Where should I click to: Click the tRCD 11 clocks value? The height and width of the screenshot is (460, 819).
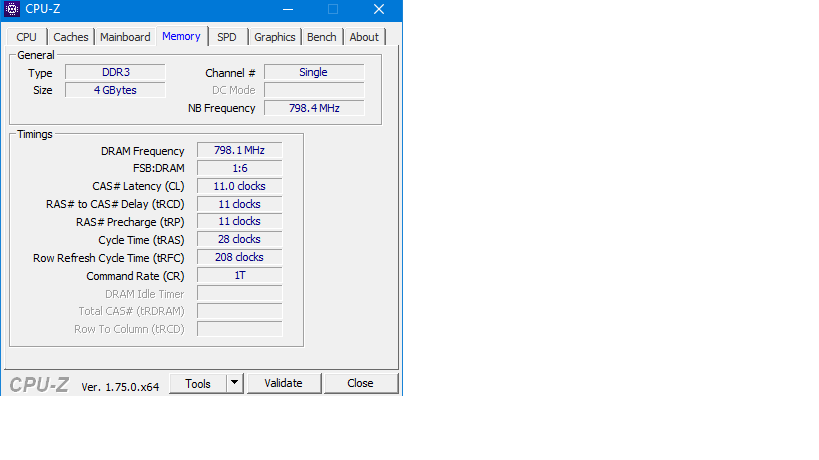pos(240,204)
